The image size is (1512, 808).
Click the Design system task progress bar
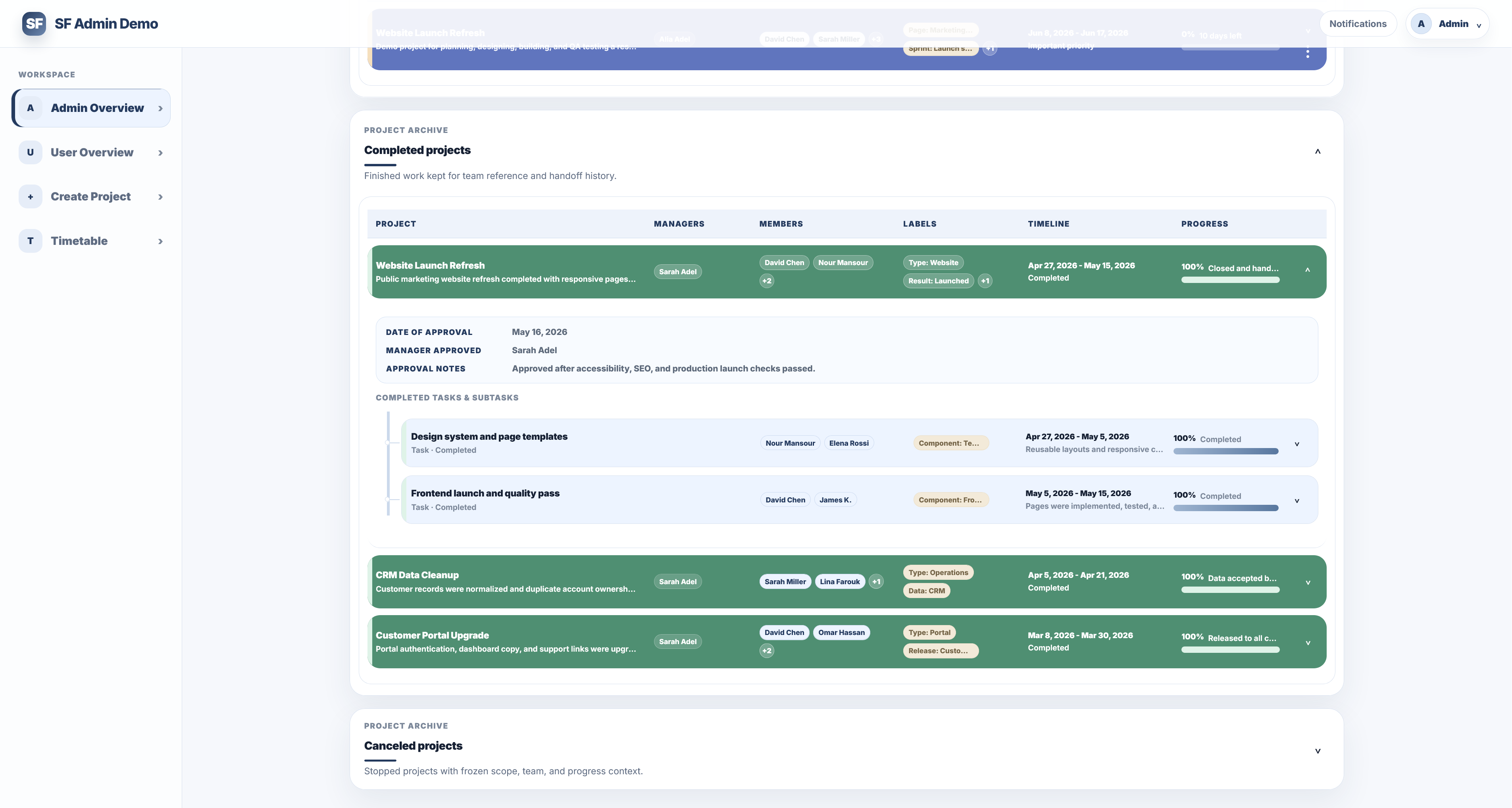tap(1225, 451)
